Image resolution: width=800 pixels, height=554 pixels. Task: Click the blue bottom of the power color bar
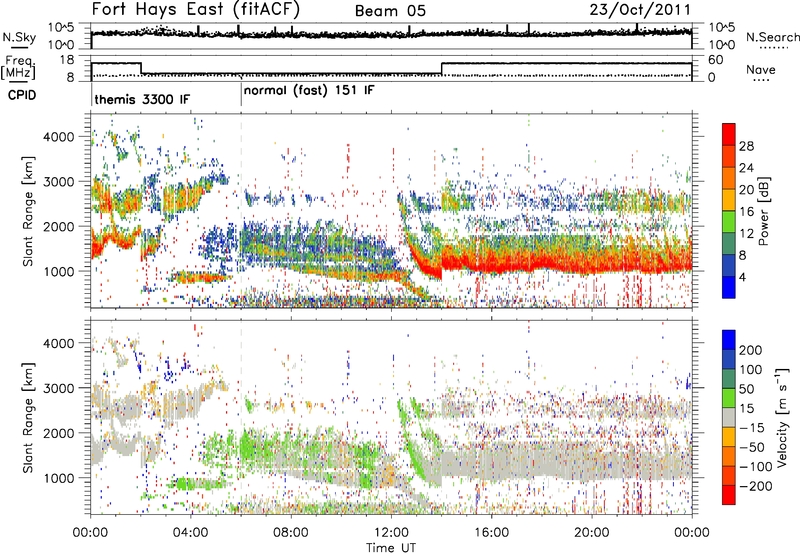(x=729, y=287)
